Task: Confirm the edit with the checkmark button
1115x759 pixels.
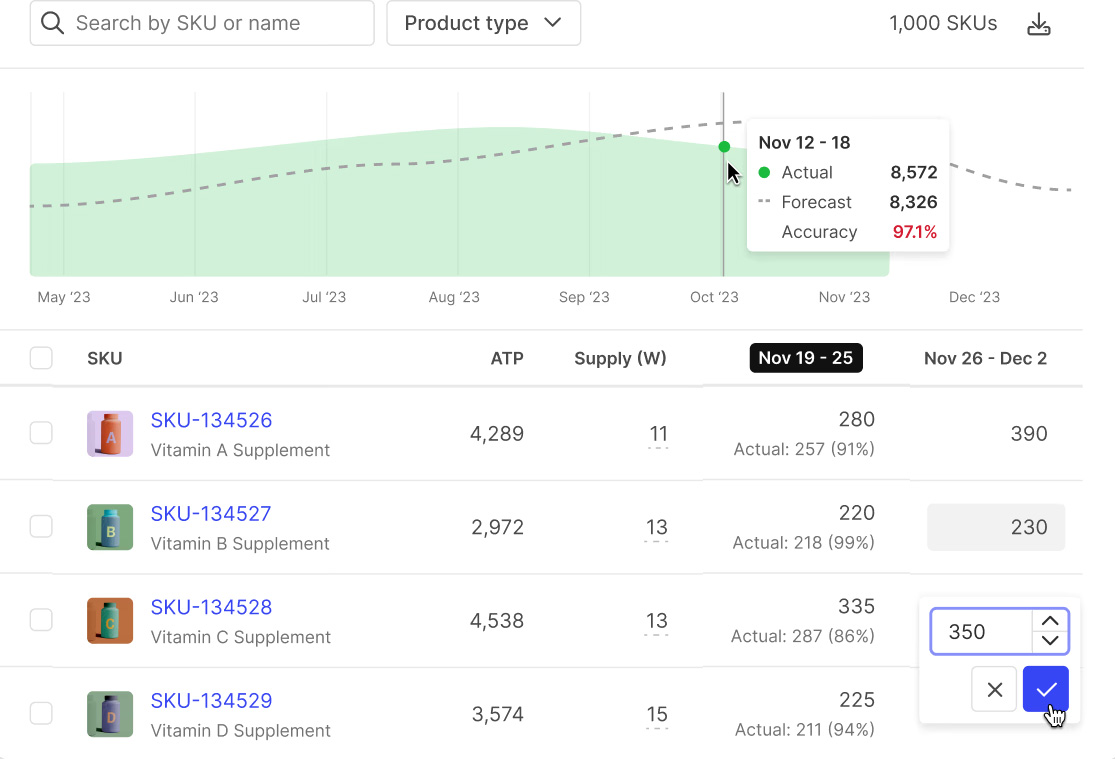Action: point(1045,689)
